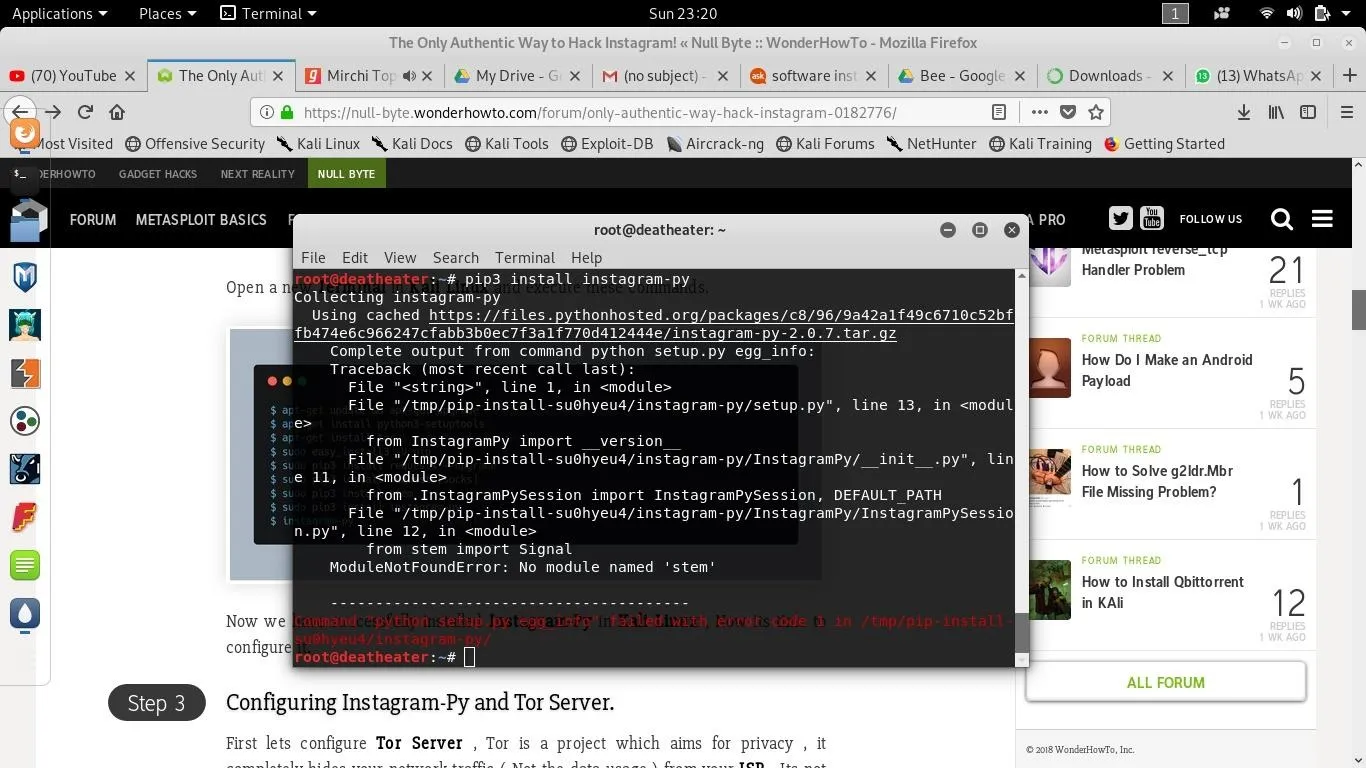Screen dimensions: 1366x768
Task: Go back in Firefox
Action: pos(21,112)
